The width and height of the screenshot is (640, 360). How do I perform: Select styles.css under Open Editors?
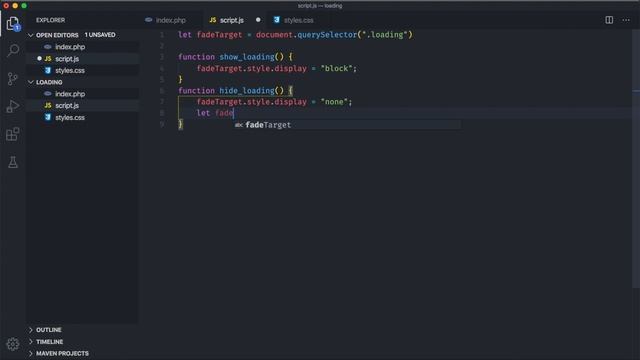tap(83, 71)
